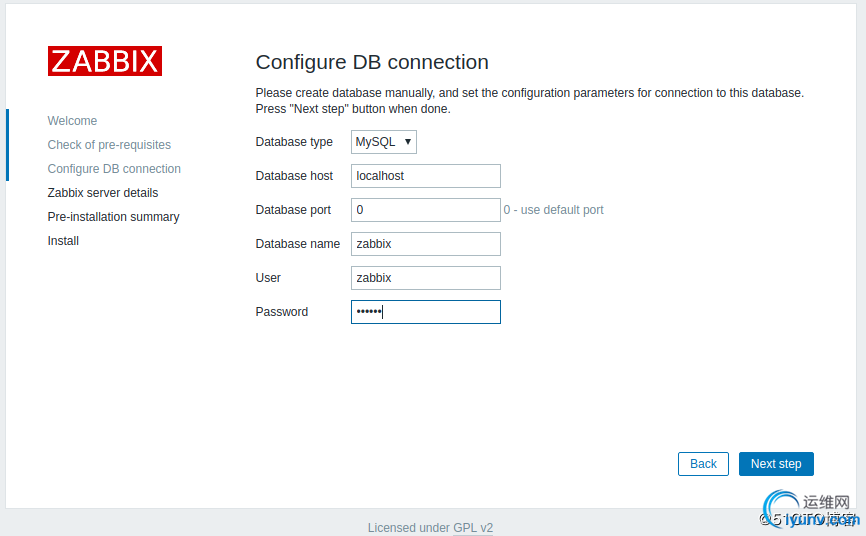Image resolution: width=866 pixels, height=536 pixels.
Task: Click the User label text
Action: coord(268,278)
